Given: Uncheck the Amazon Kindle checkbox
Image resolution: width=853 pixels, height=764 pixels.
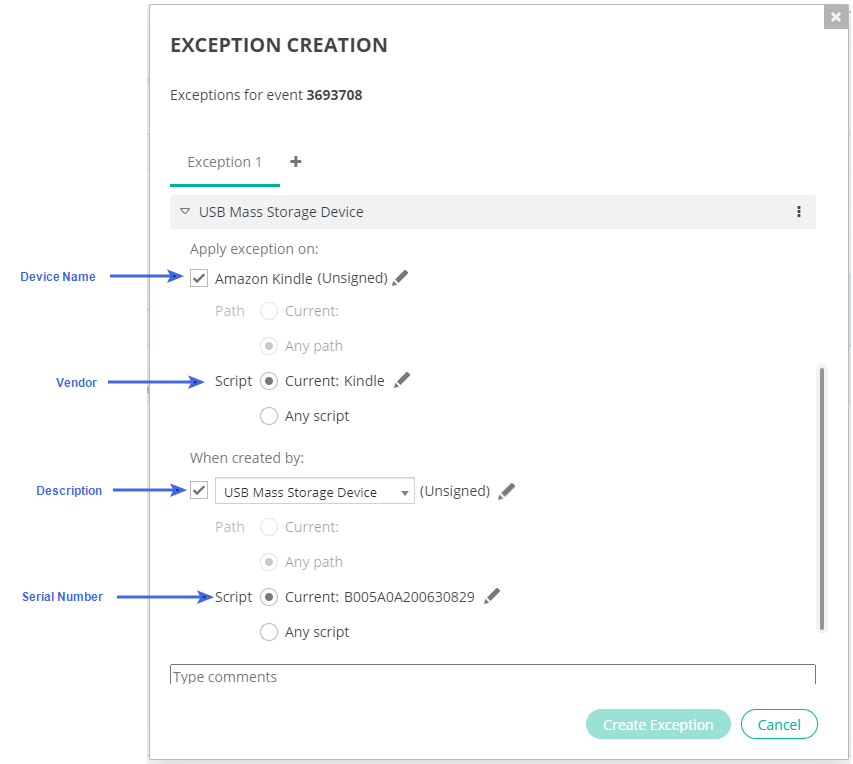Looking at the screenshot, I should (x=199, y=278).
